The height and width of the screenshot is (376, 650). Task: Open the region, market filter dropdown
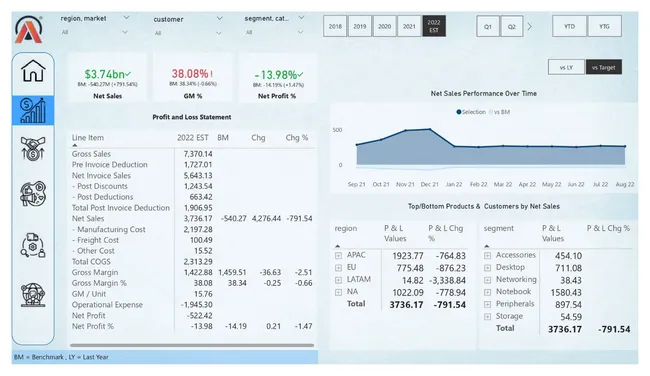[x=126, y=18]
